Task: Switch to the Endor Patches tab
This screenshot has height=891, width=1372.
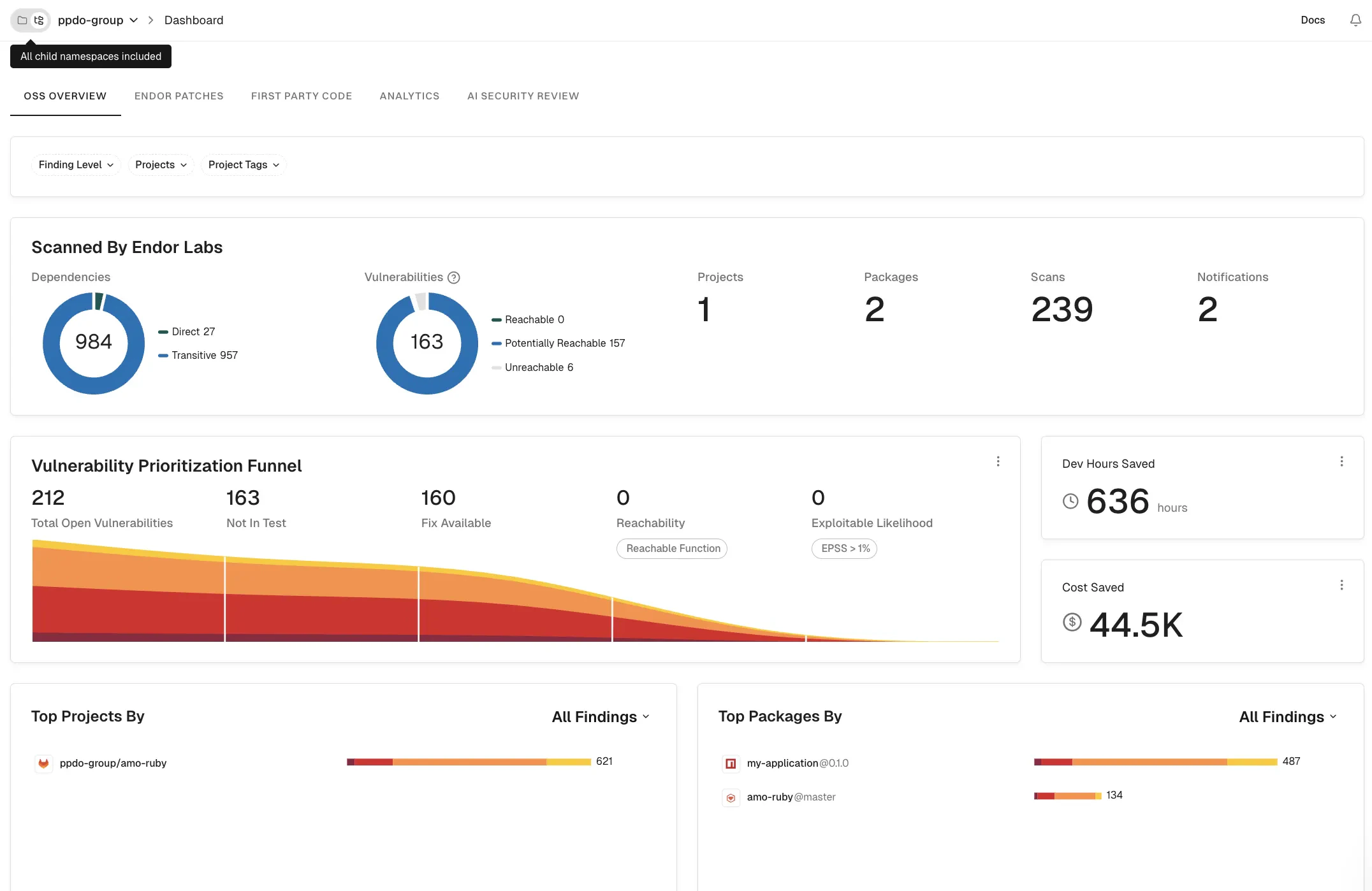Action: 179,96
